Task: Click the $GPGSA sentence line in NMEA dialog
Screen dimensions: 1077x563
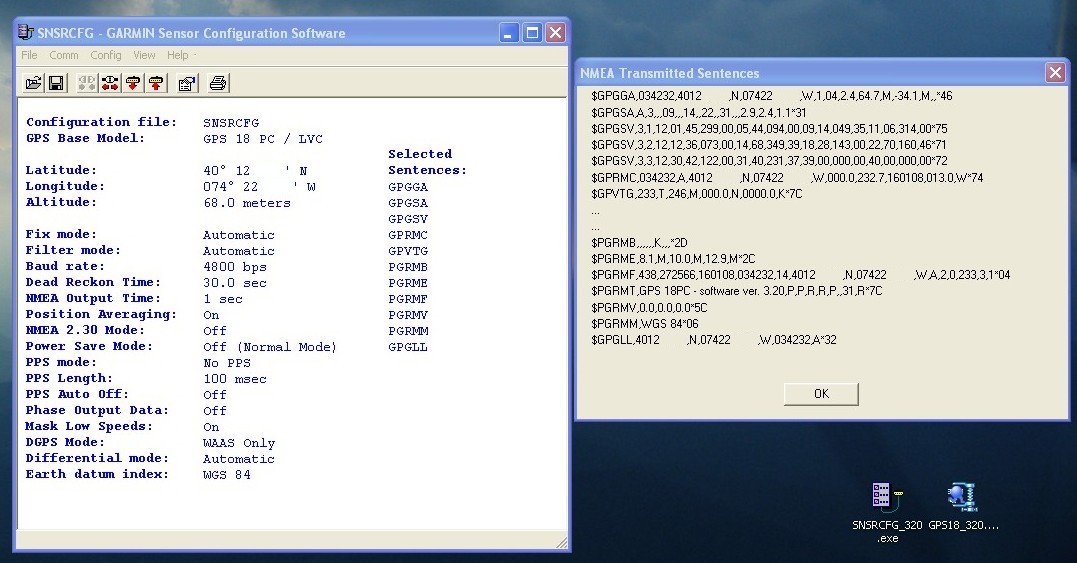Action: (699, 112)
